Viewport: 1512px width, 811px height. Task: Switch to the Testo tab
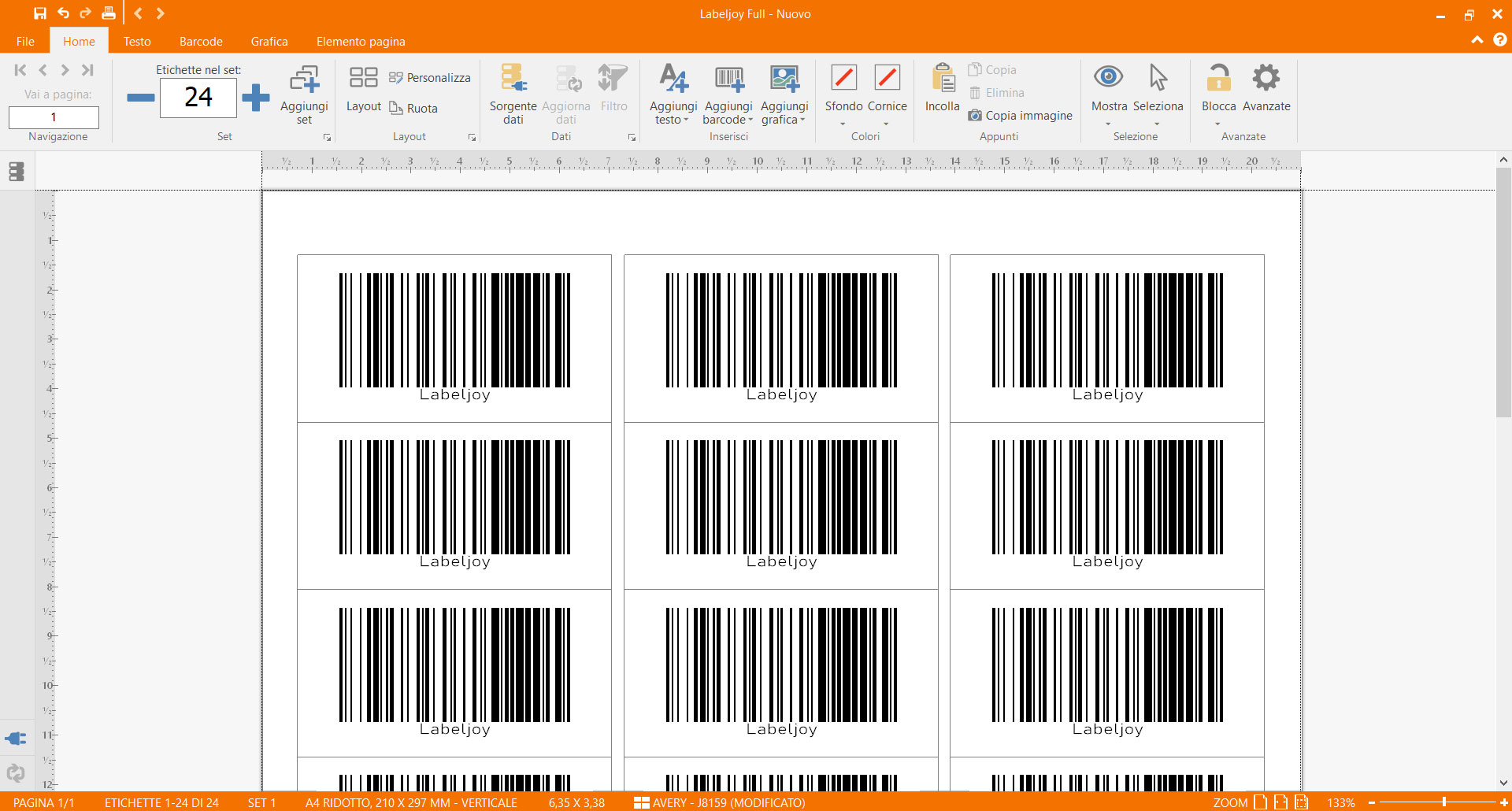coord(137,42)
